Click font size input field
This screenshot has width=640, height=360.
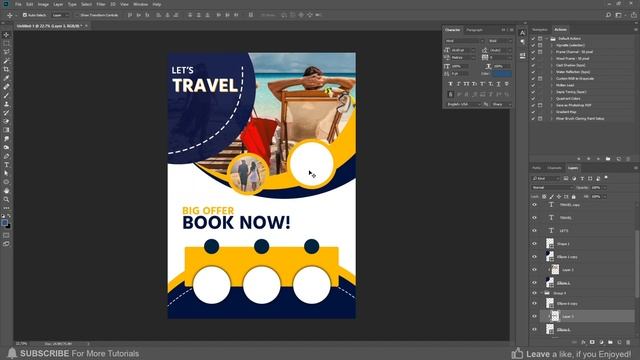coord(462,50)
